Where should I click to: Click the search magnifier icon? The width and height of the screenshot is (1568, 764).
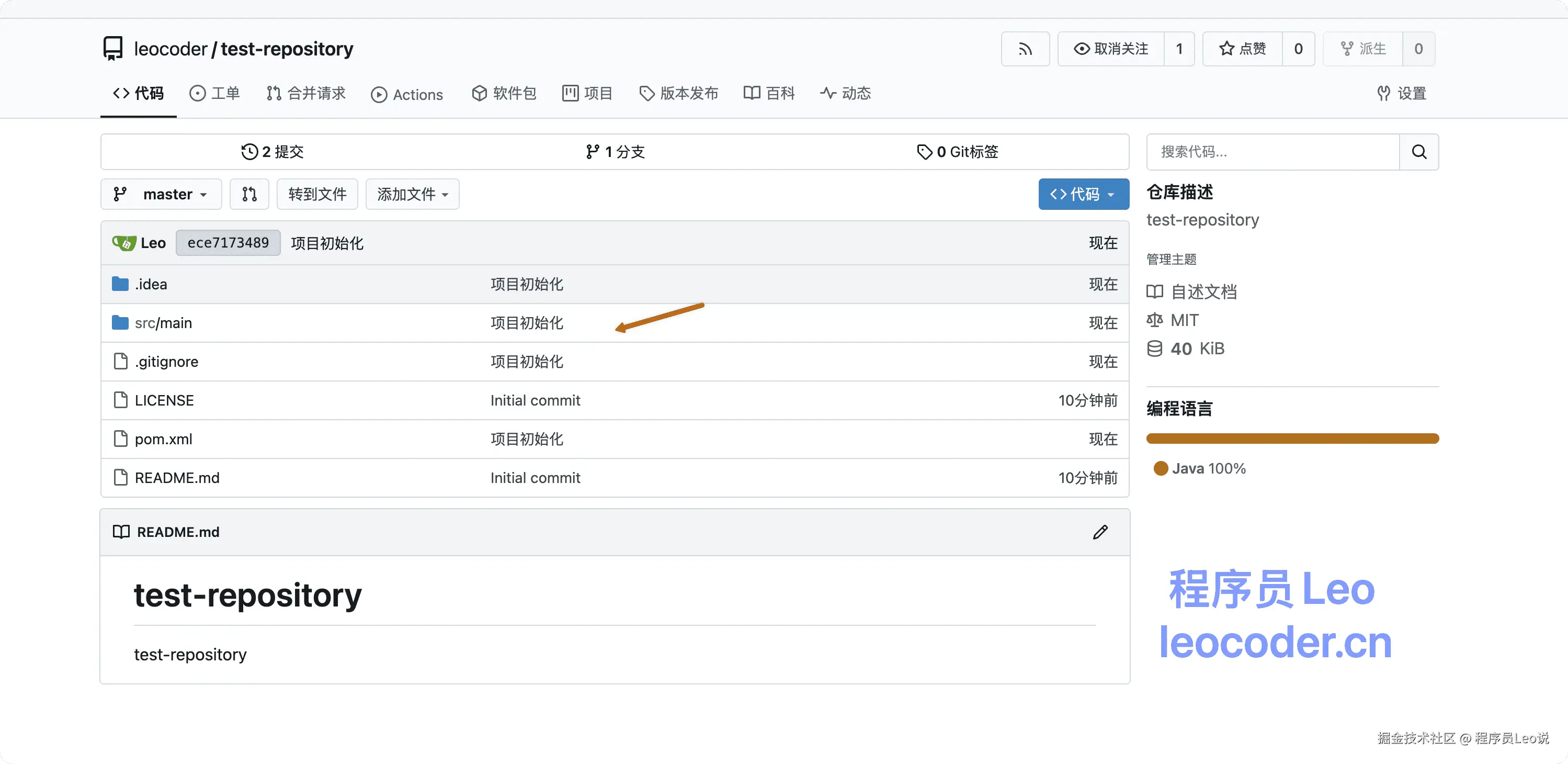1419,152
